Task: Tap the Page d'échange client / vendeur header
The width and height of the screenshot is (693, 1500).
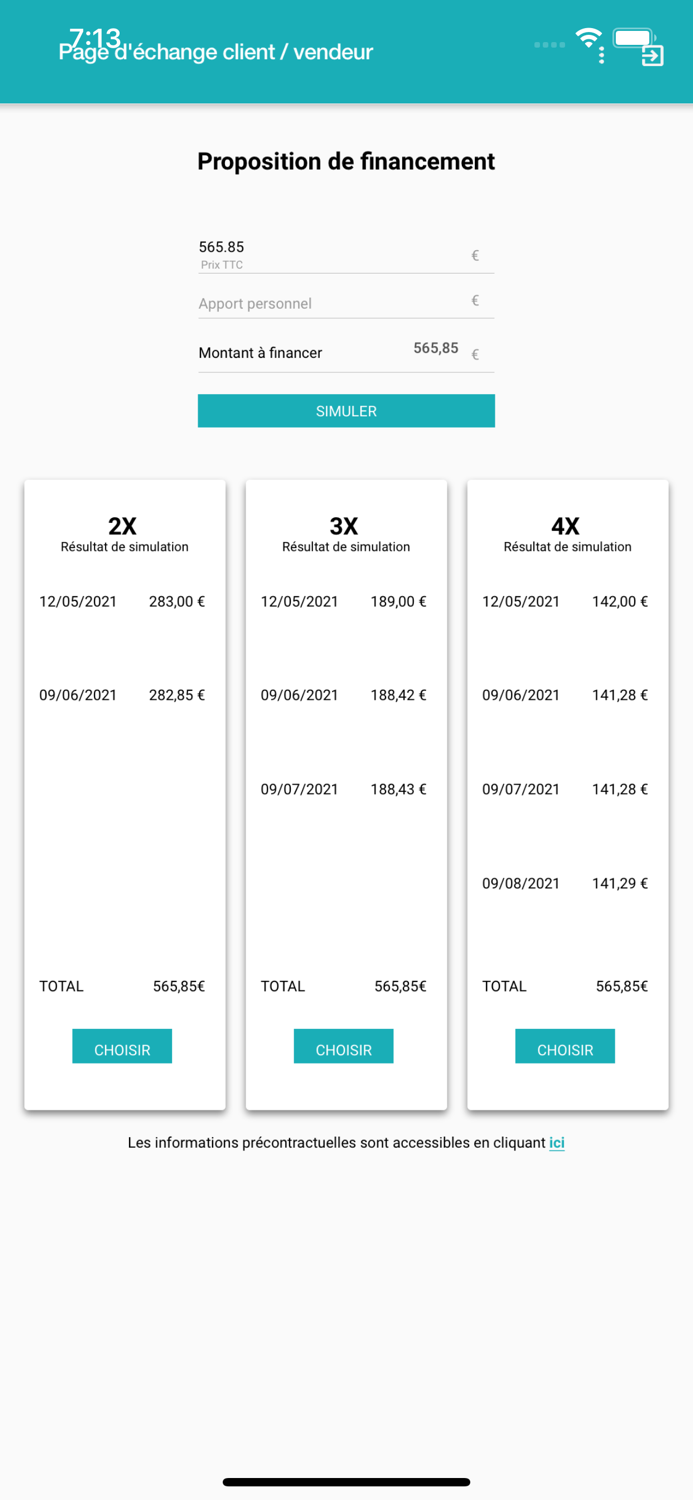Action: coord(216,51)
